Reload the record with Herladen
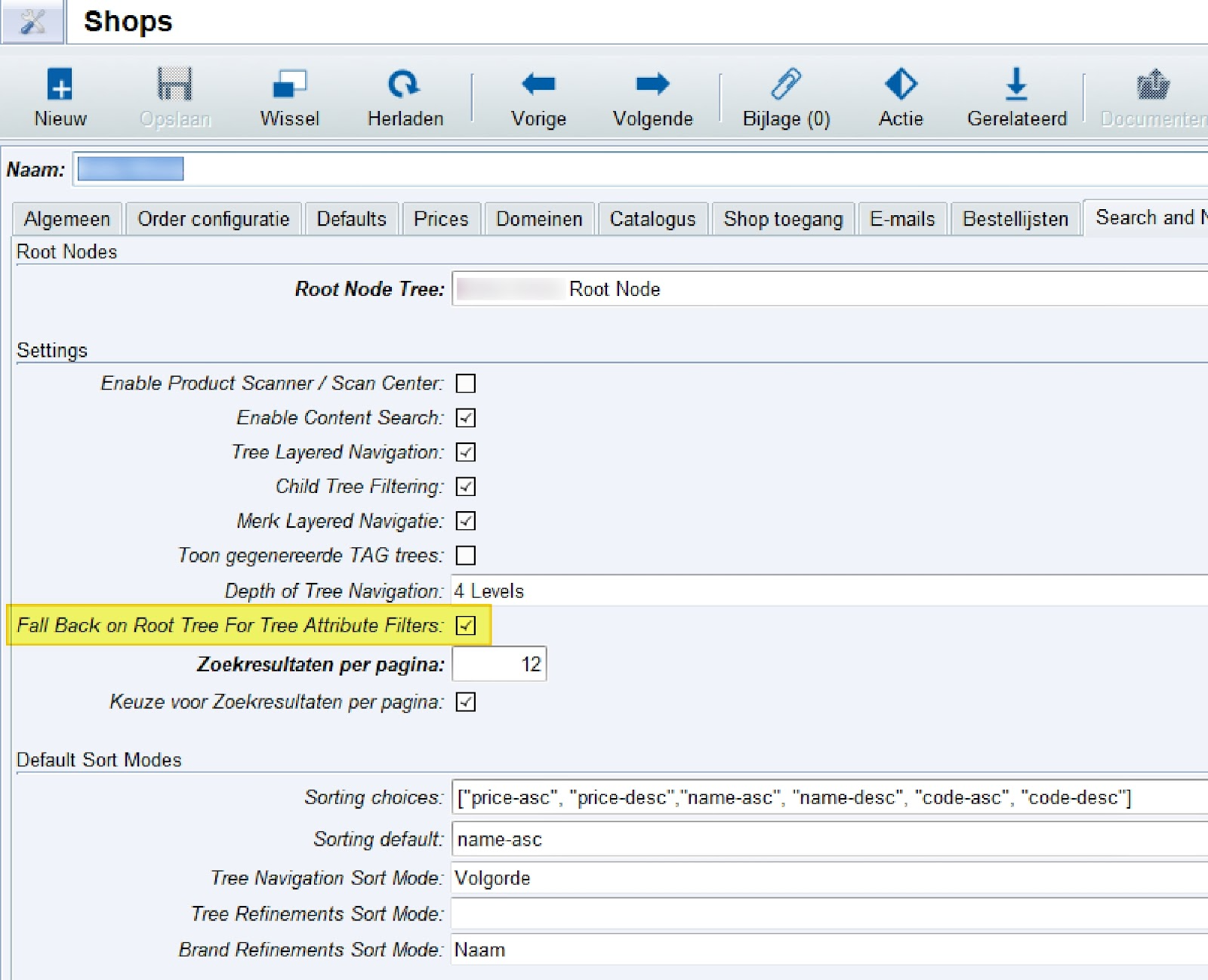 (x=405, y=85)
